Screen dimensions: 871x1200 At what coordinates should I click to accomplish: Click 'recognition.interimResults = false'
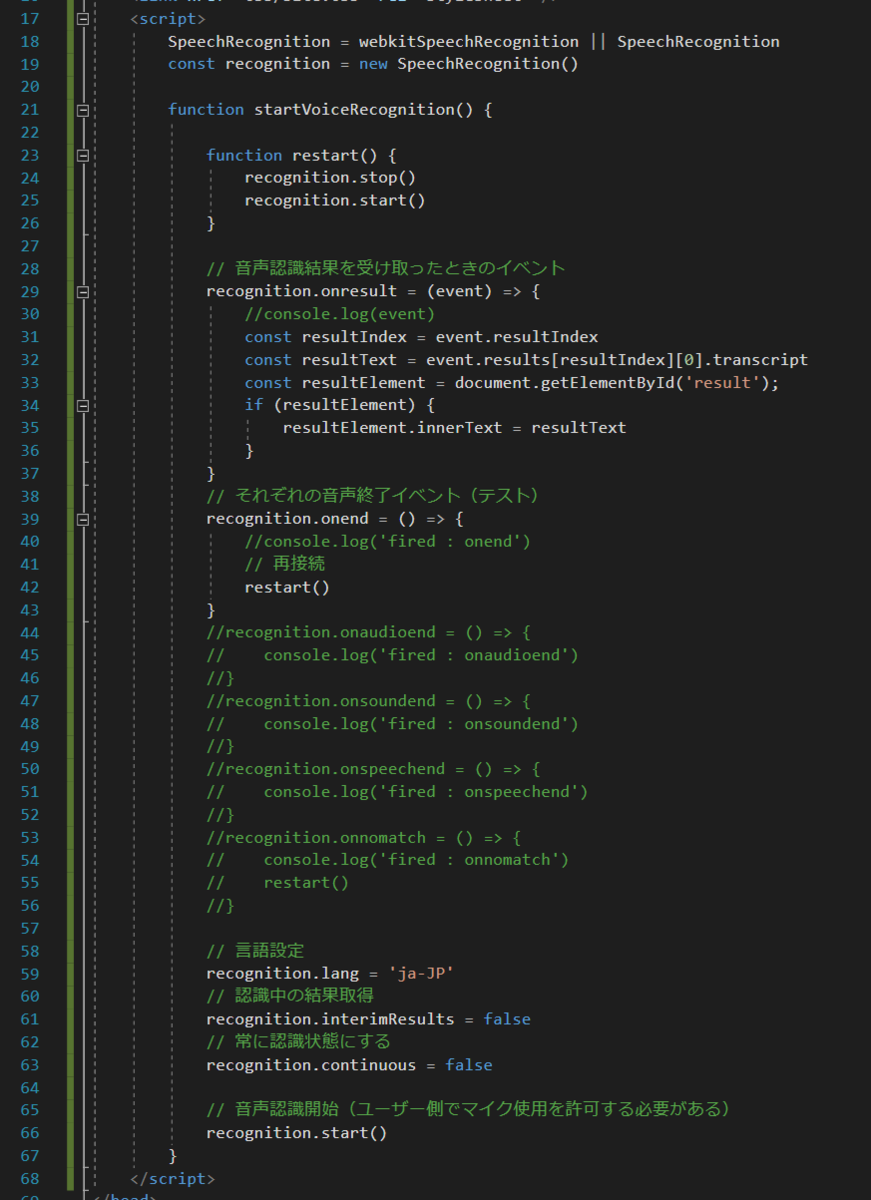368,1019
